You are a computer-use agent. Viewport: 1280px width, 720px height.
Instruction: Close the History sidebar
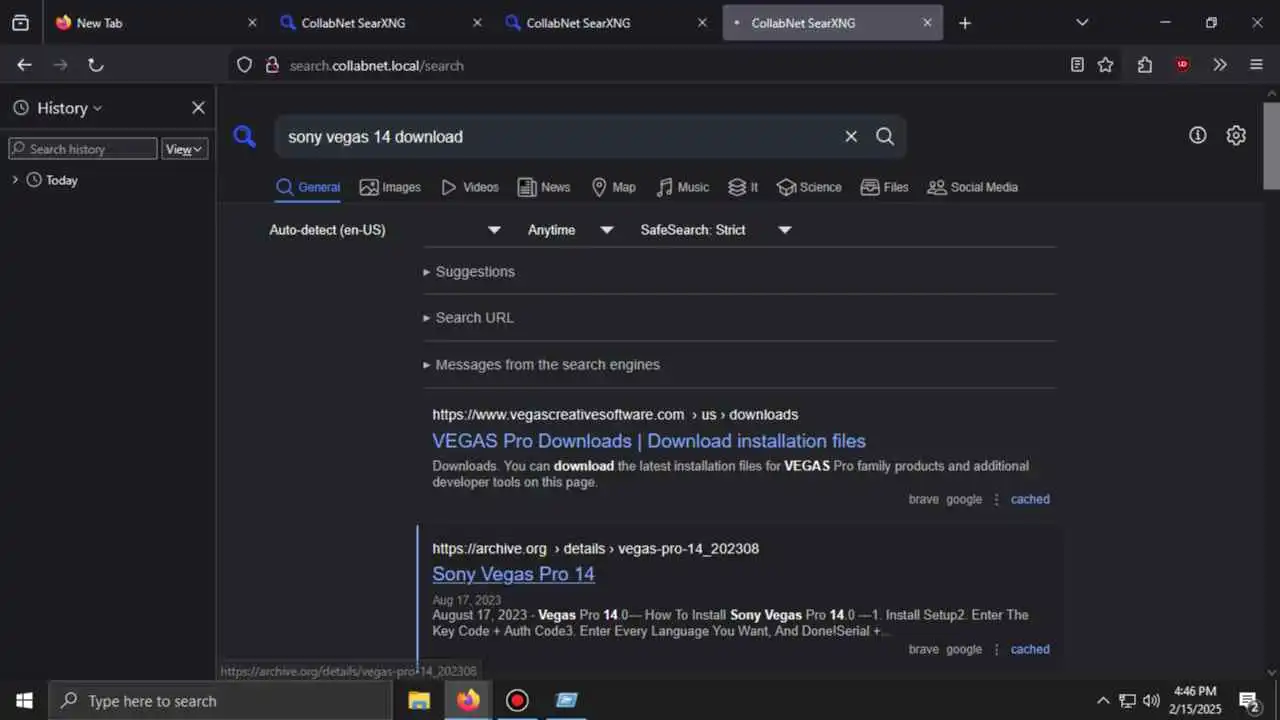(x=198, y=108)
